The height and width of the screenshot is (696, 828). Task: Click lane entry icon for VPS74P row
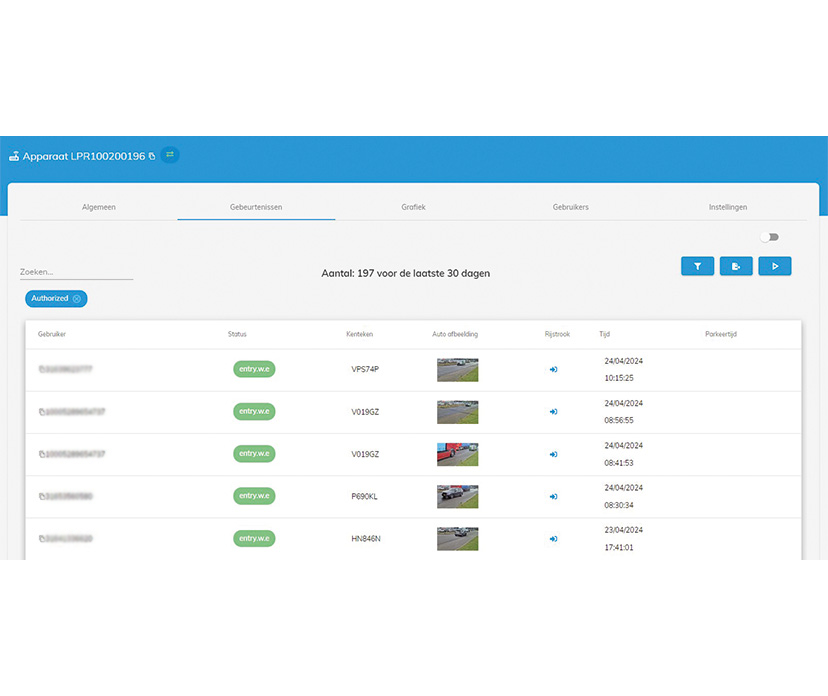553,370
